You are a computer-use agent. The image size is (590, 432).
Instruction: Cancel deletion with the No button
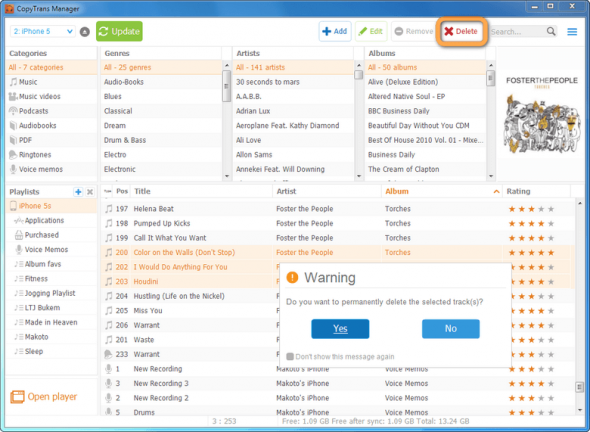click(451, 329)
